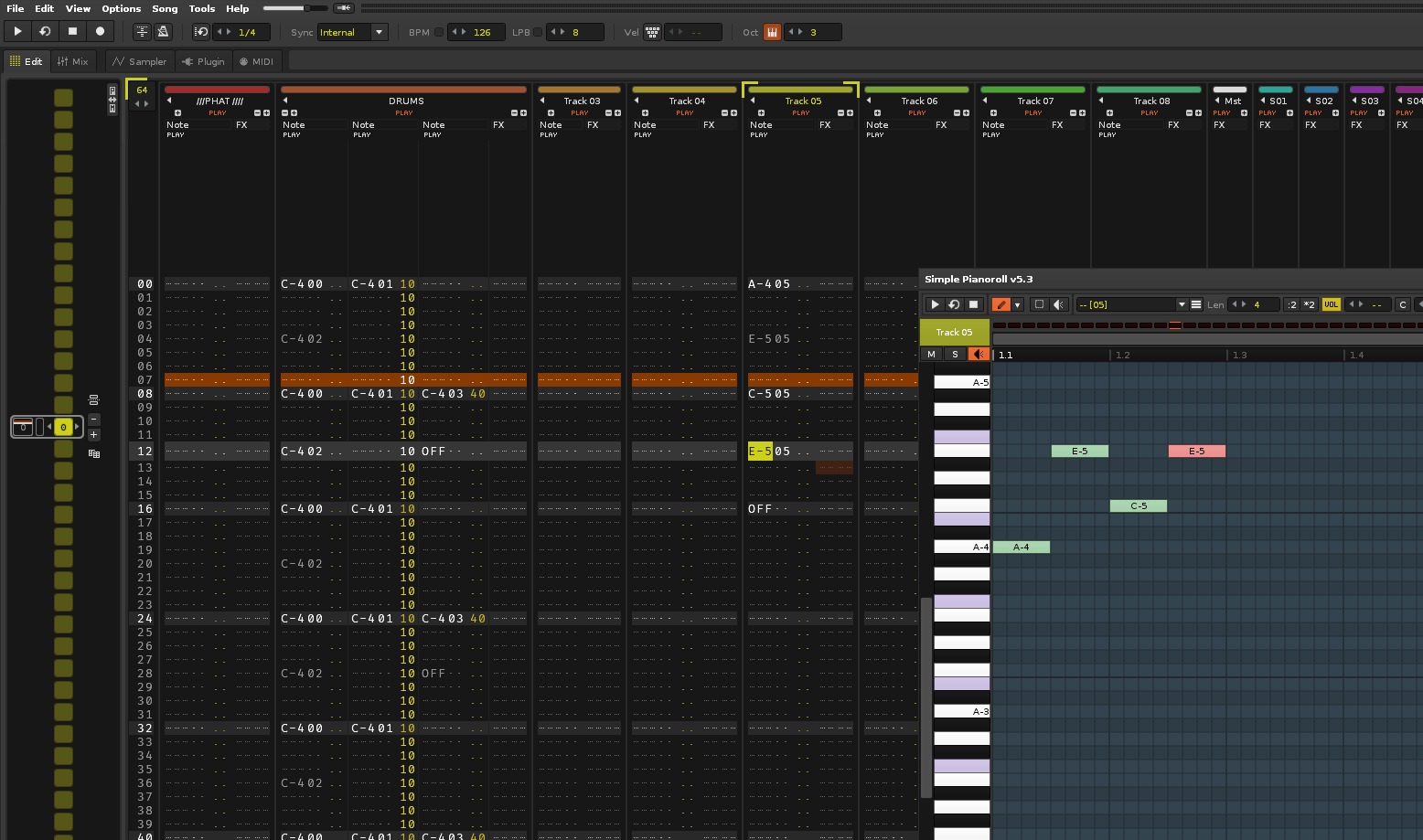Click the pink E-5 note block
Viewport: 1423px width, 840px height.
1196,451
